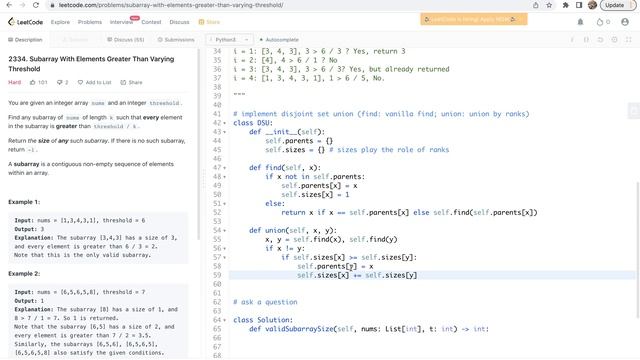Switch to the Submissions tab
The image size is (640, 360).
pos(176,40)
